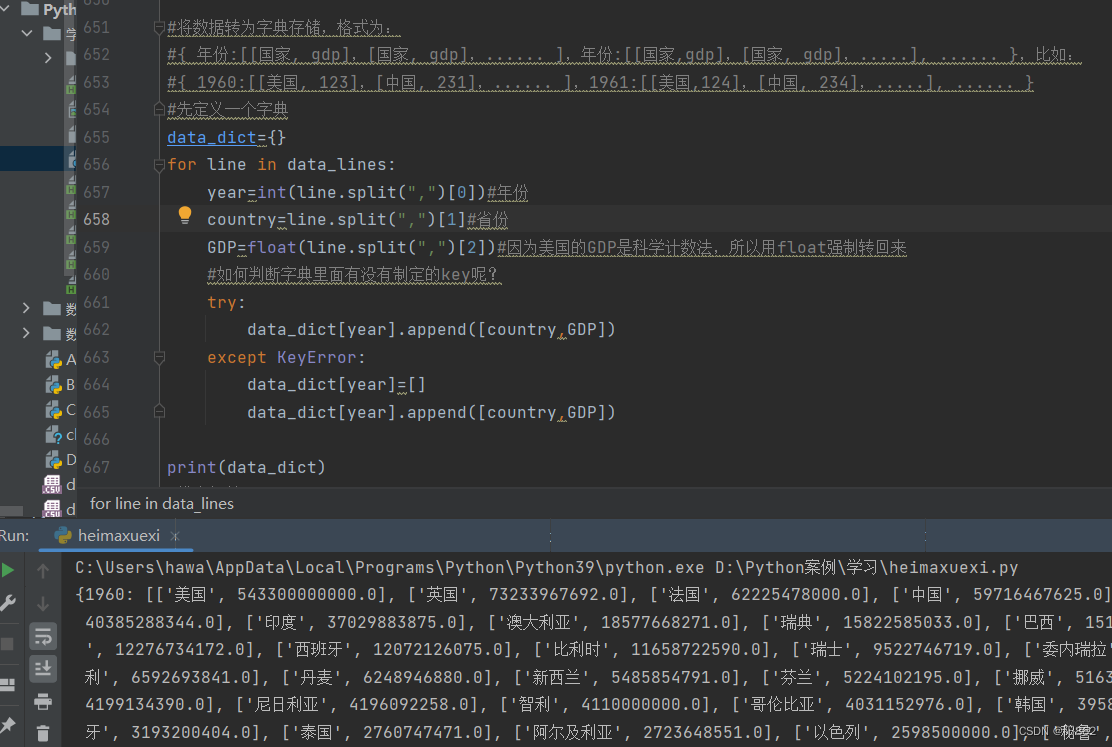Pin the Run tab
The image size is (1112, 747).
7,725
